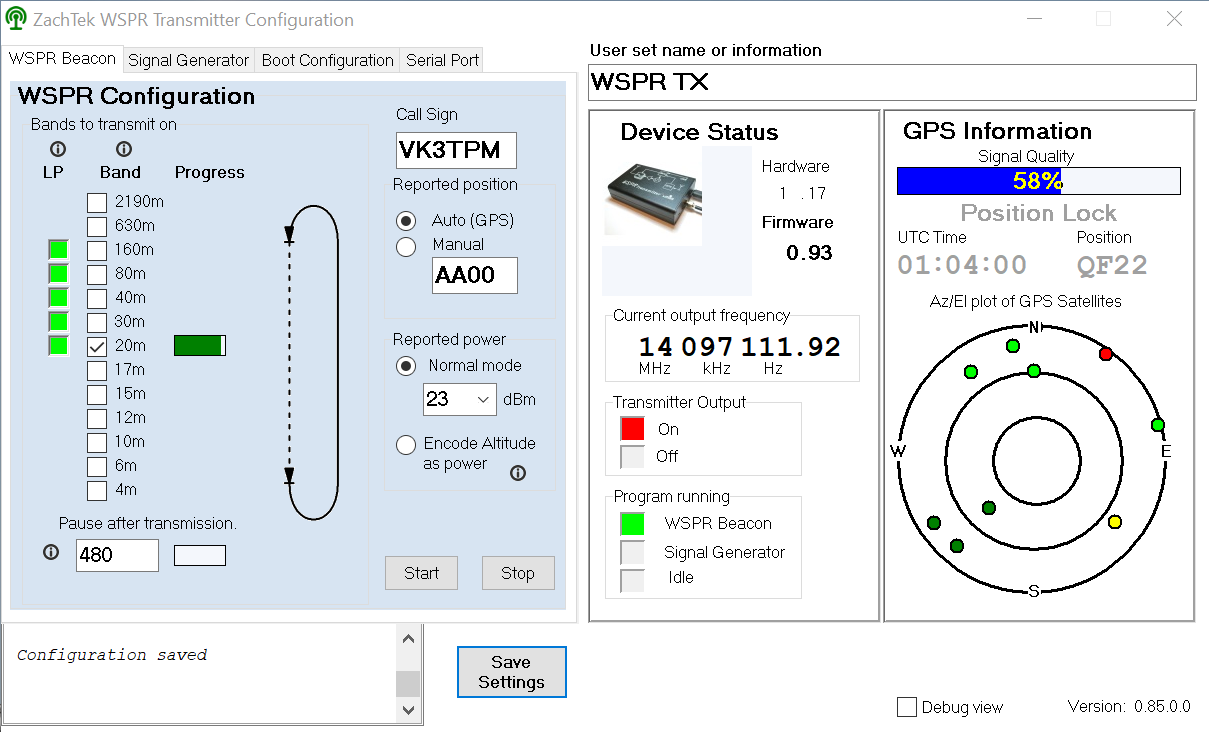Click the log scrollbar up arrow
Screen dimensions: 1209x732
pyautogui.click(x=408, y=639)
